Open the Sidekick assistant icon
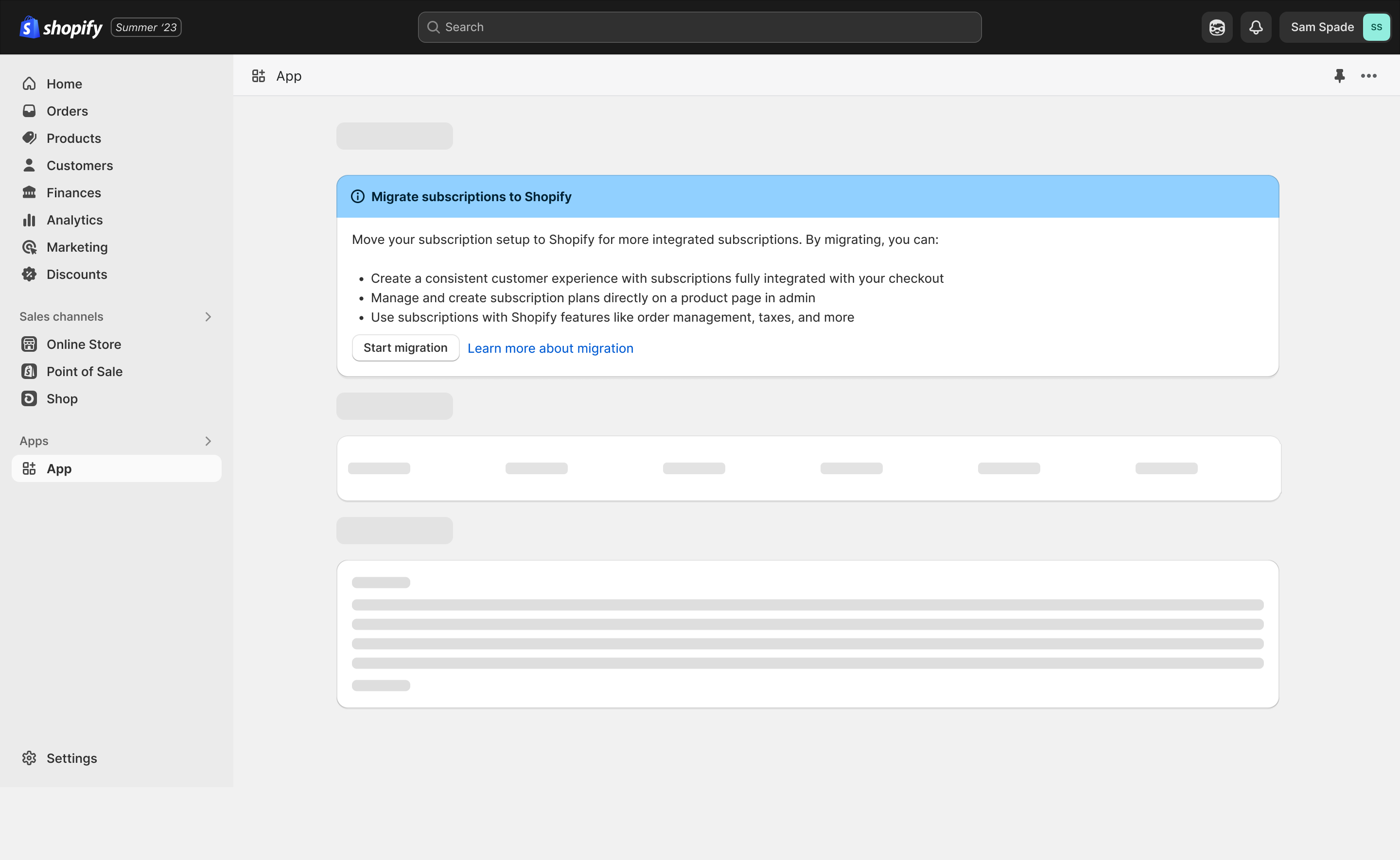 click(1217, 27)
